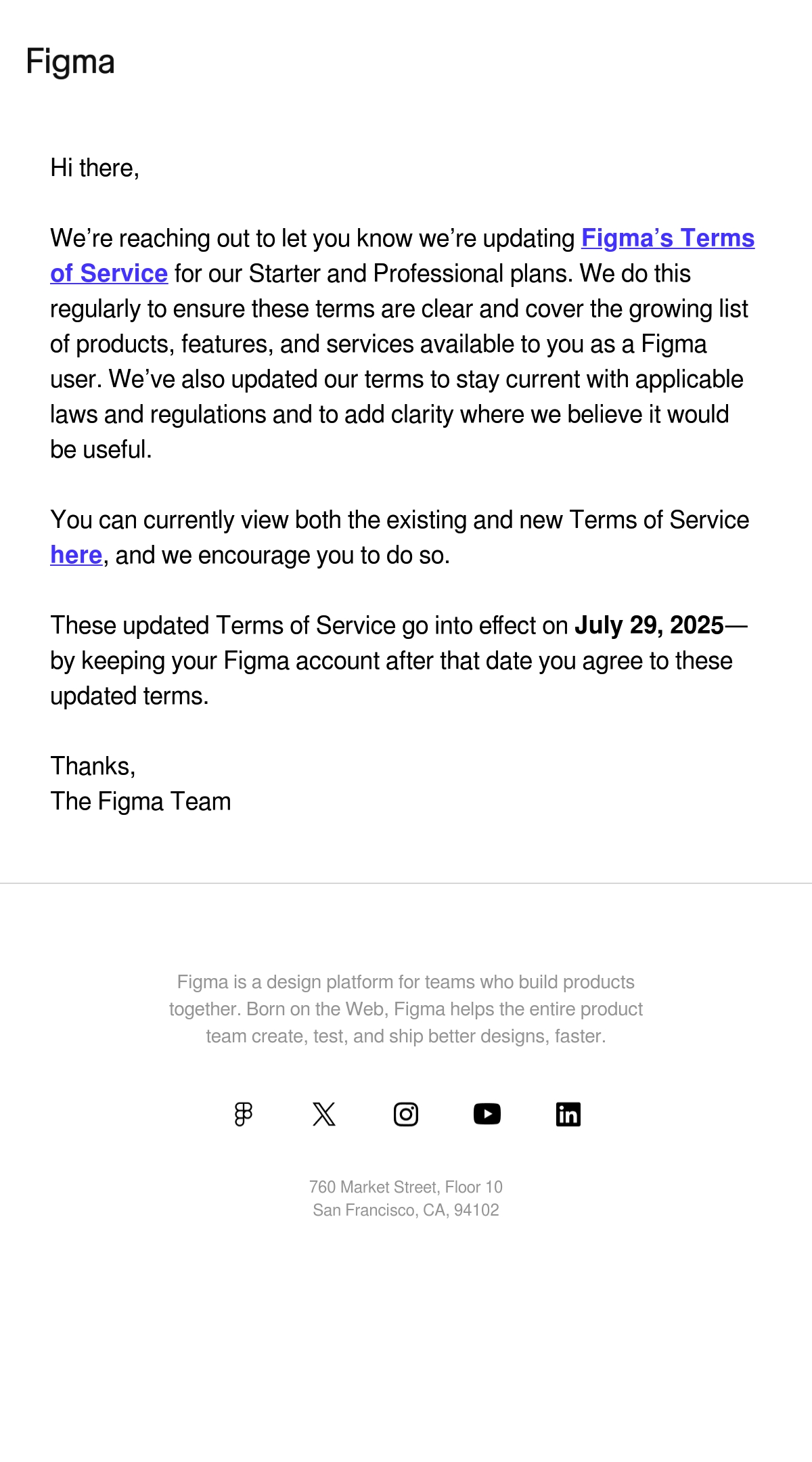Click the "Thanks," closing line
Image resolution: width=812 pixels, height=1462 pixels.
pos(93,766)
